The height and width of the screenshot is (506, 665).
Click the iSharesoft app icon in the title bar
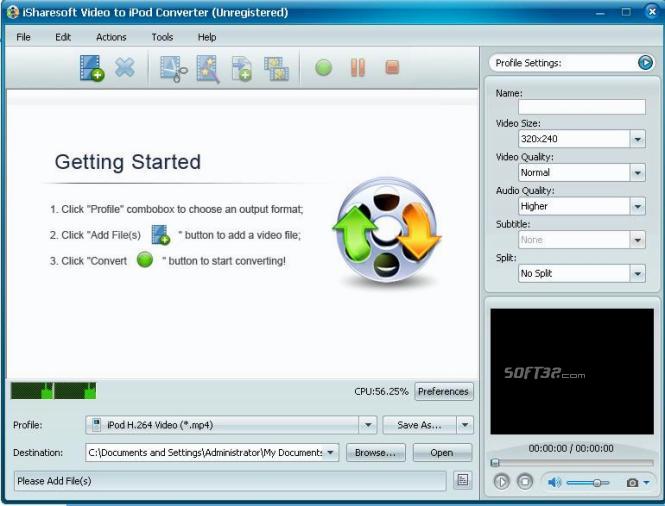(x=13, y=12)
